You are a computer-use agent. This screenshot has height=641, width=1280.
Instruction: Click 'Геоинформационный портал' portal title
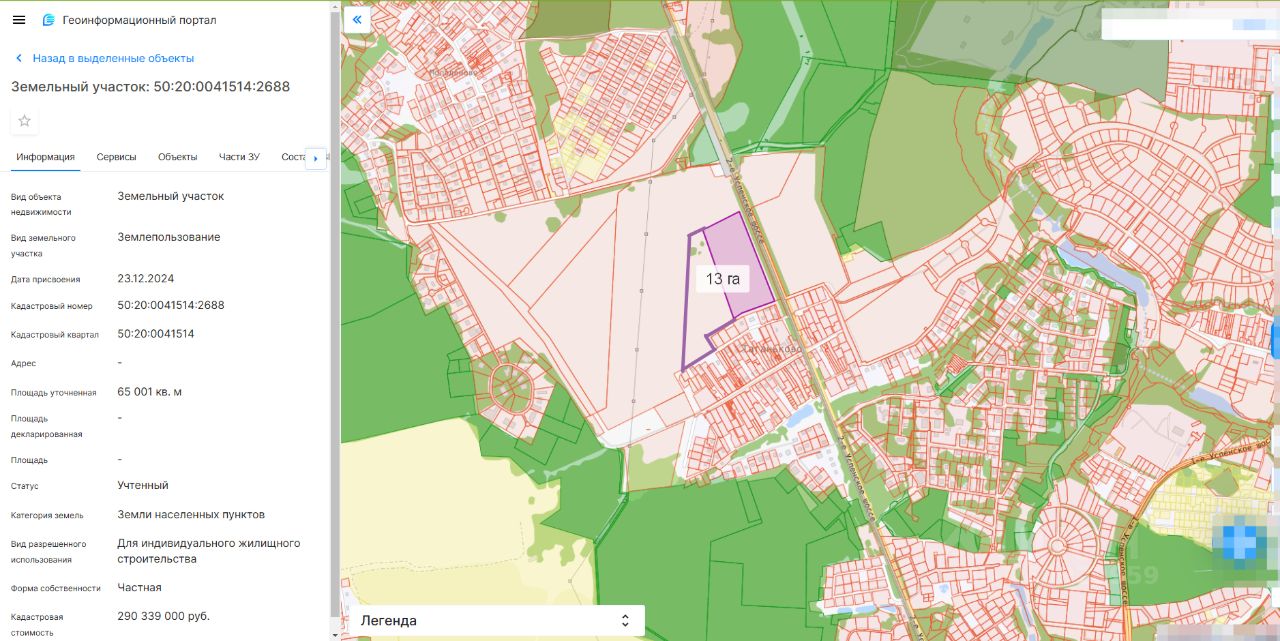(139, 20)
